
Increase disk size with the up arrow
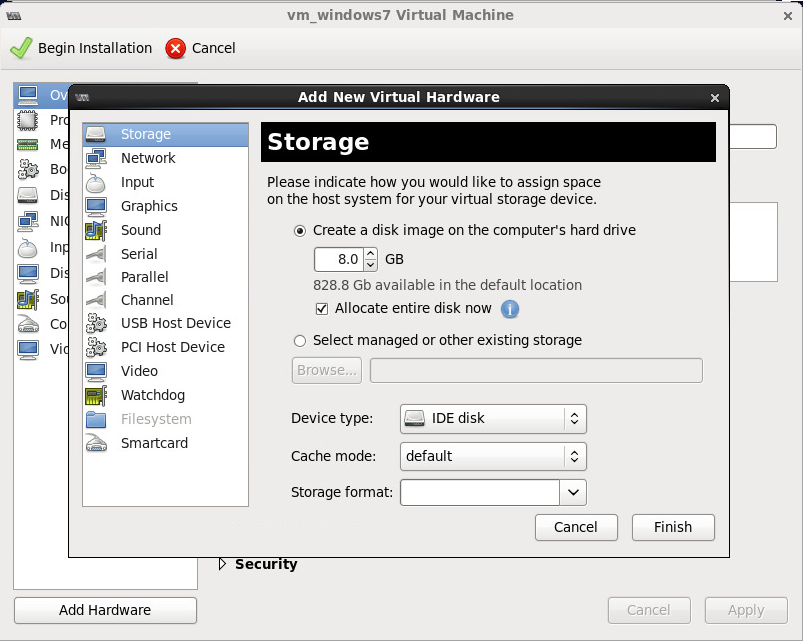370,254
